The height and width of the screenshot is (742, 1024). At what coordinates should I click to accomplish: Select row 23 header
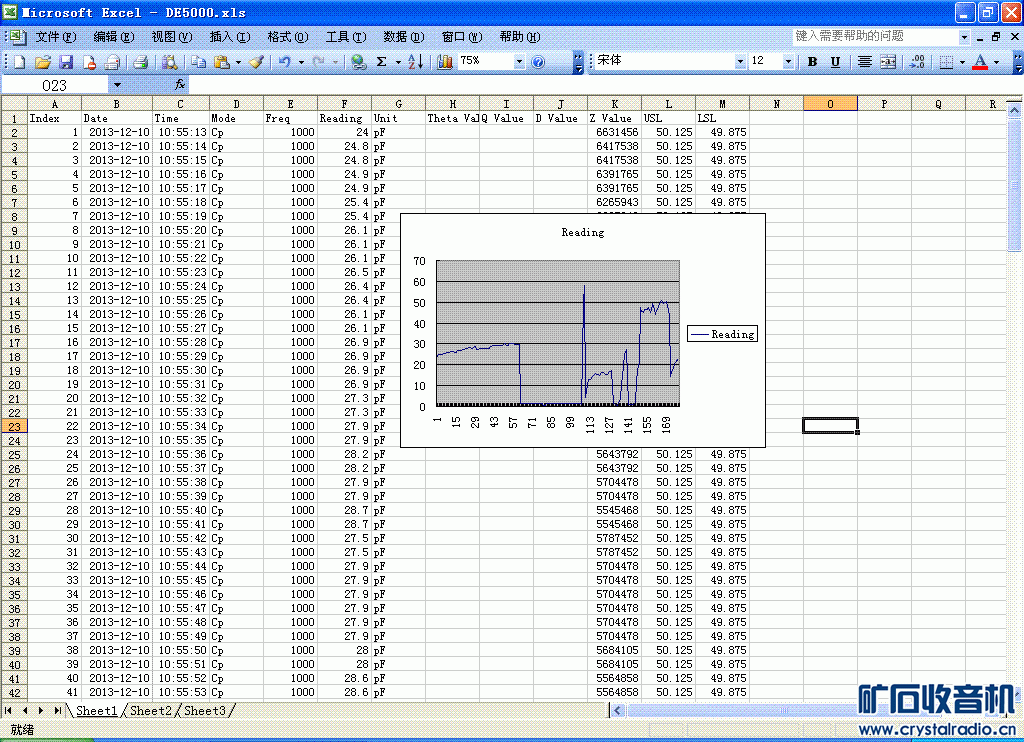(14, 427)
